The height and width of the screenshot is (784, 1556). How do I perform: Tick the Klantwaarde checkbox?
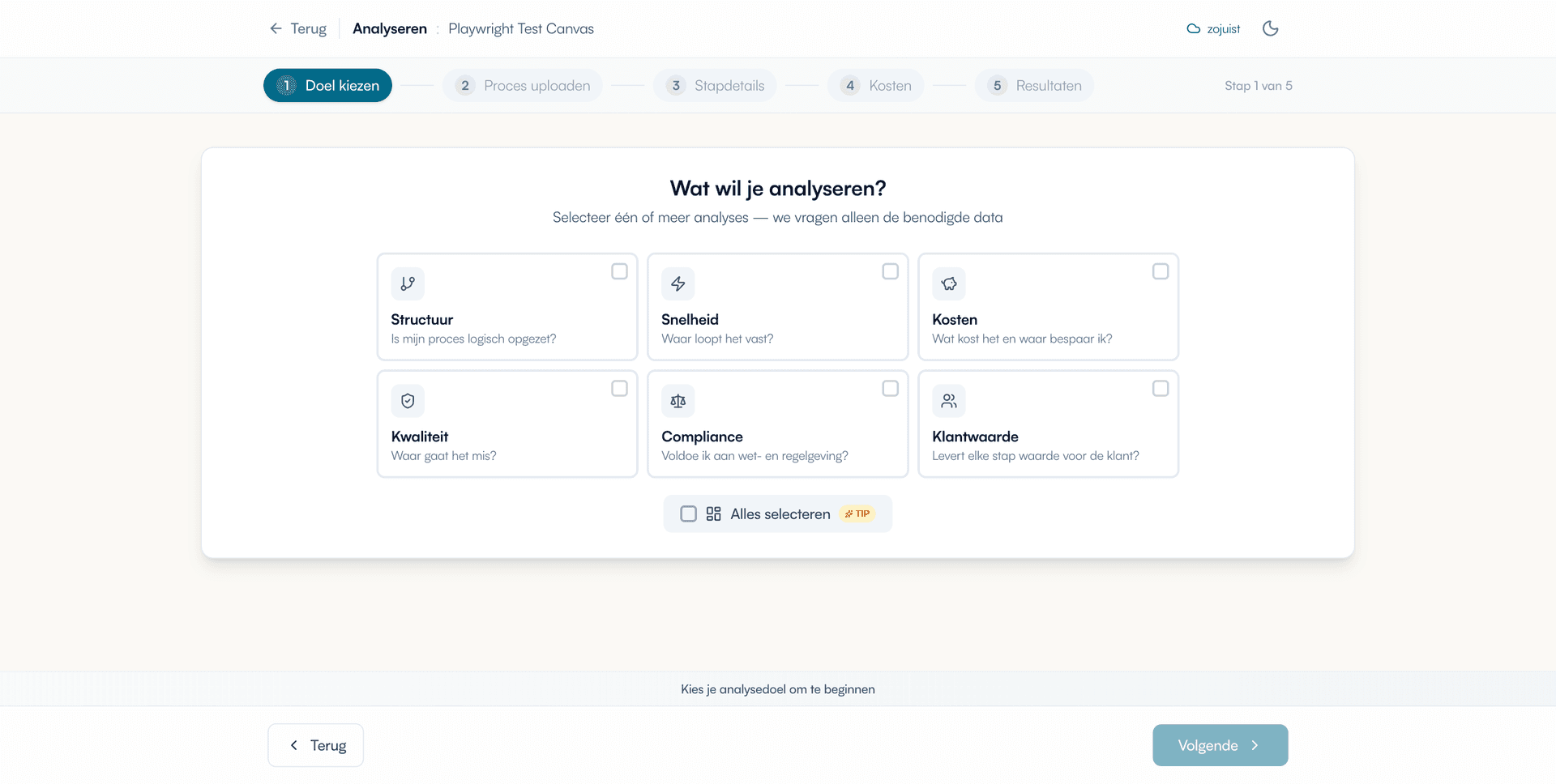coord(1161,389)
